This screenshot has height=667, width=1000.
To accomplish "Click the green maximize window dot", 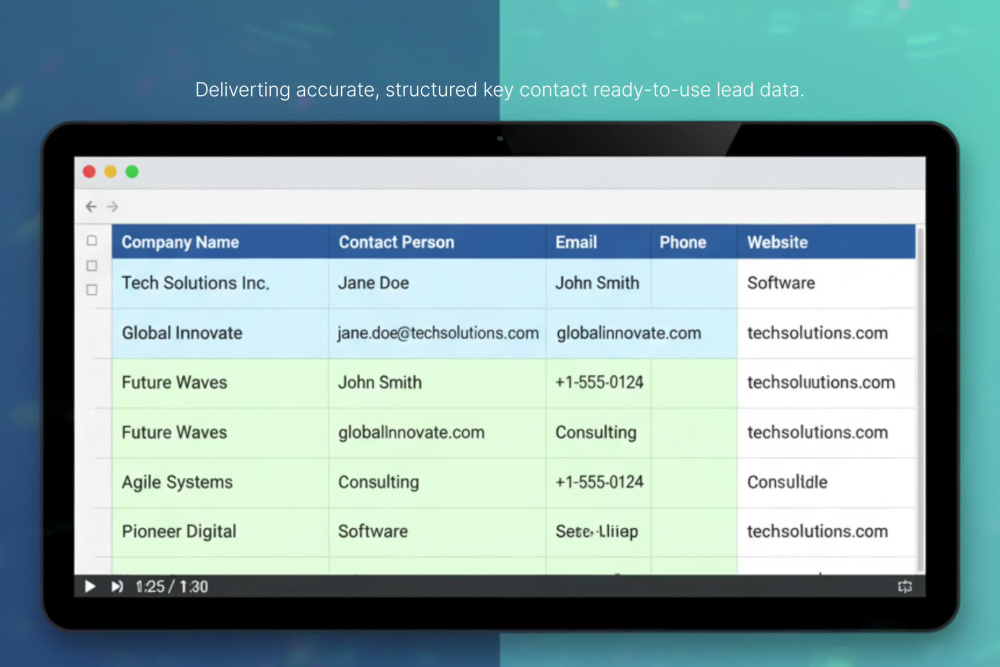I will tap(132, 172).
